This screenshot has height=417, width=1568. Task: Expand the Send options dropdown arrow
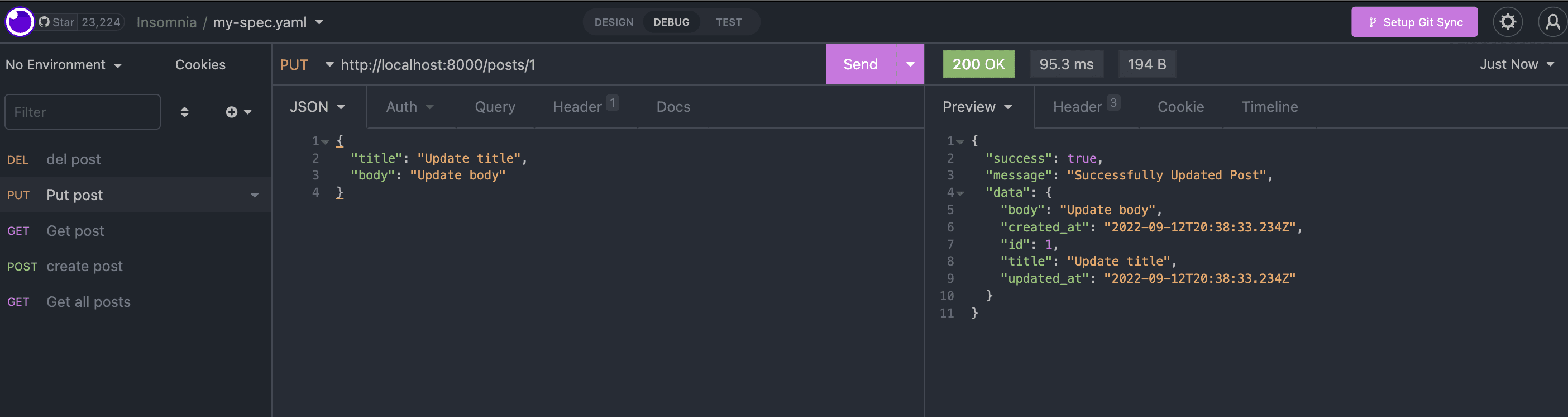[910, 64]
